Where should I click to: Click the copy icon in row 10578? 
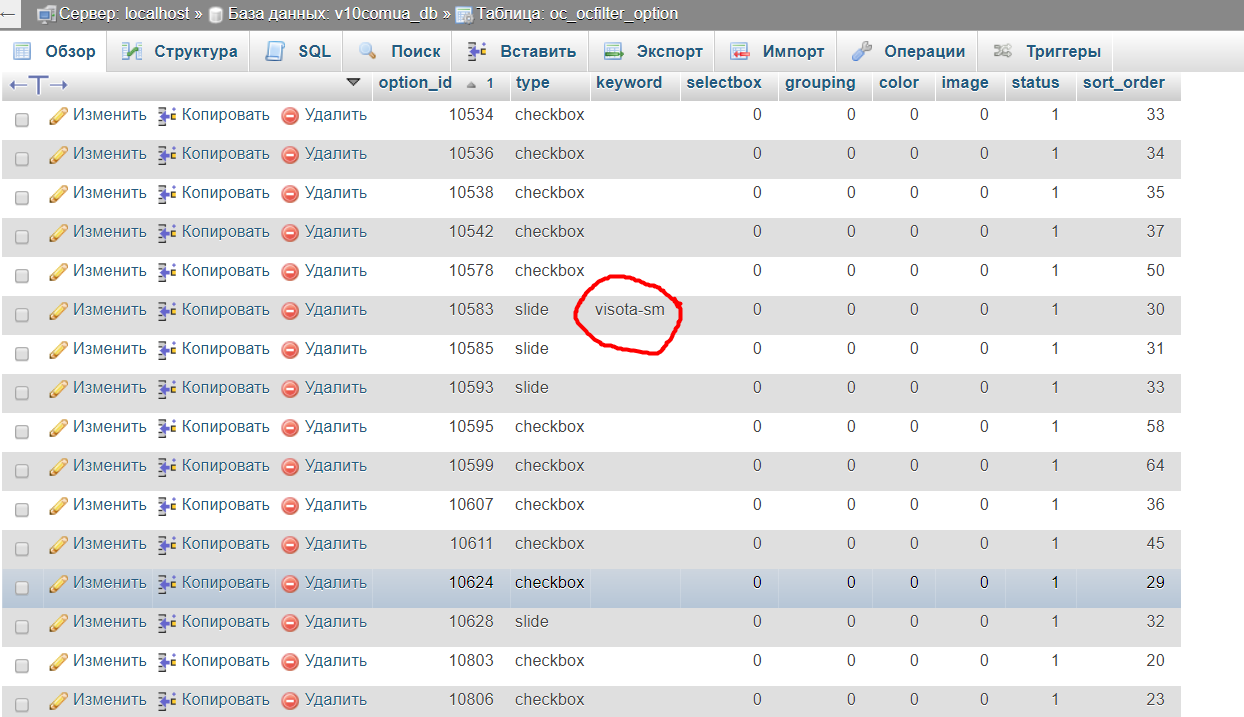click(x=167, y=271)
